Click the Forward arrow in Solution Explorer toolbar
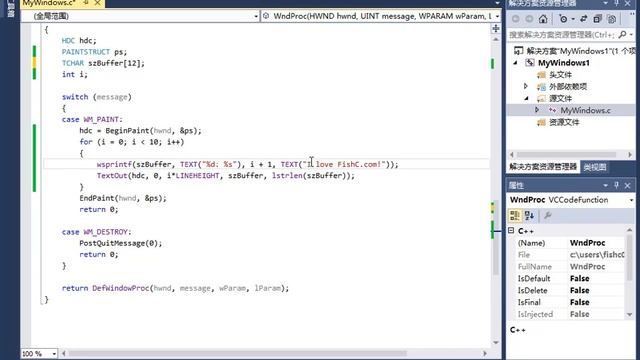Viewport: 640px width, 360px height. 529,19
